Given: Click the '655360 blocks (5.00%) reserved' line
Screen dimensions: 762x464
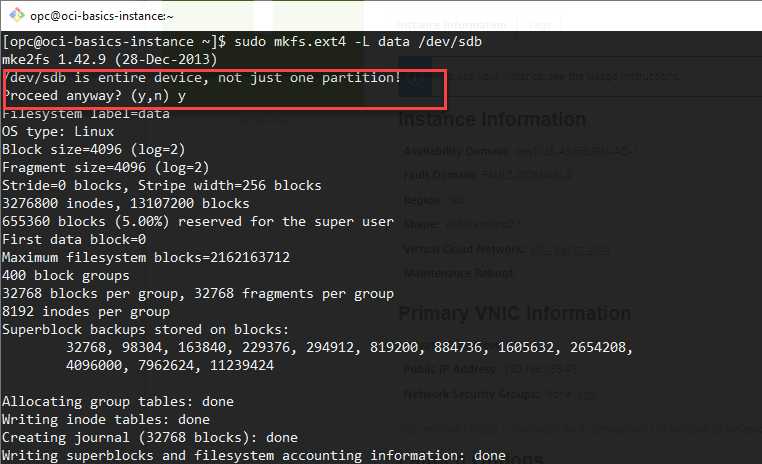Looking at the screenshot, I should click(198, 222).
